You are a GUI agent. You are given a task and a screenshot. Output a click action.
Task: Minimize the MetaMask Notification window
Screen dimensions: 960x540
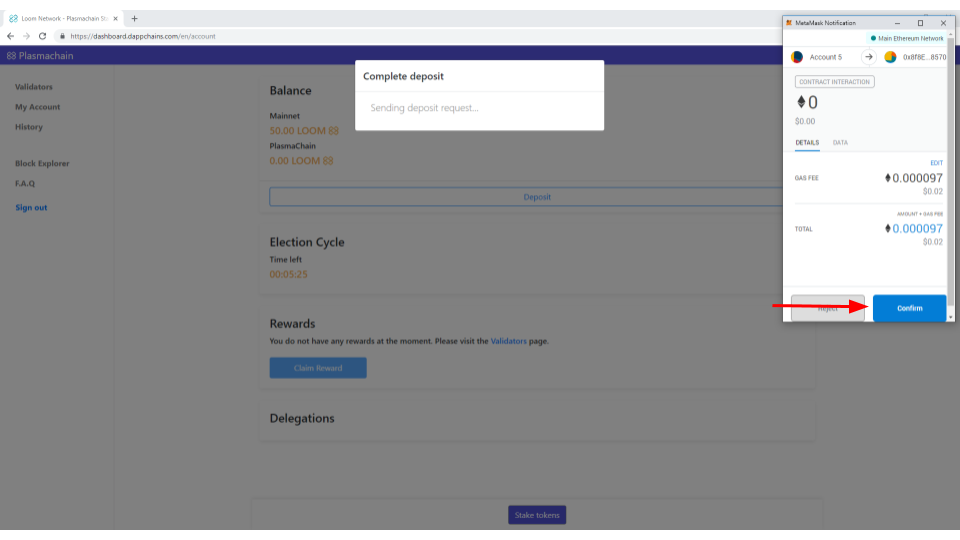click(898, 23)
